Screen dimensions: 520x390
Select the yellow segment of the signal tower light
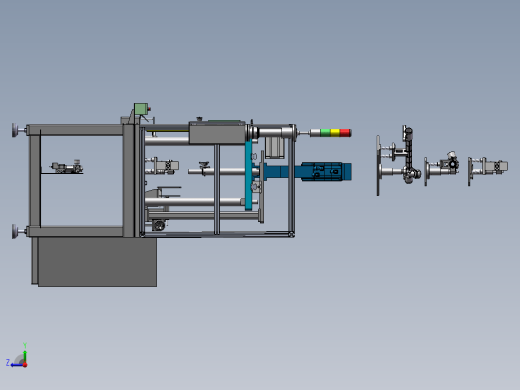(335, 133)
